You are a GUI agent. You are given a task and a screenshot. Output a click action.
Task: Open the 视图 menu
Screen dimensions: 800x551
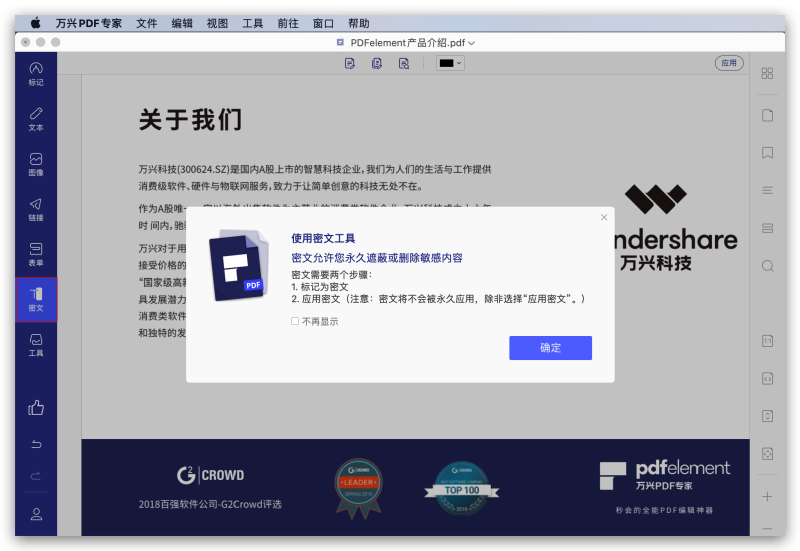(217, 23)
